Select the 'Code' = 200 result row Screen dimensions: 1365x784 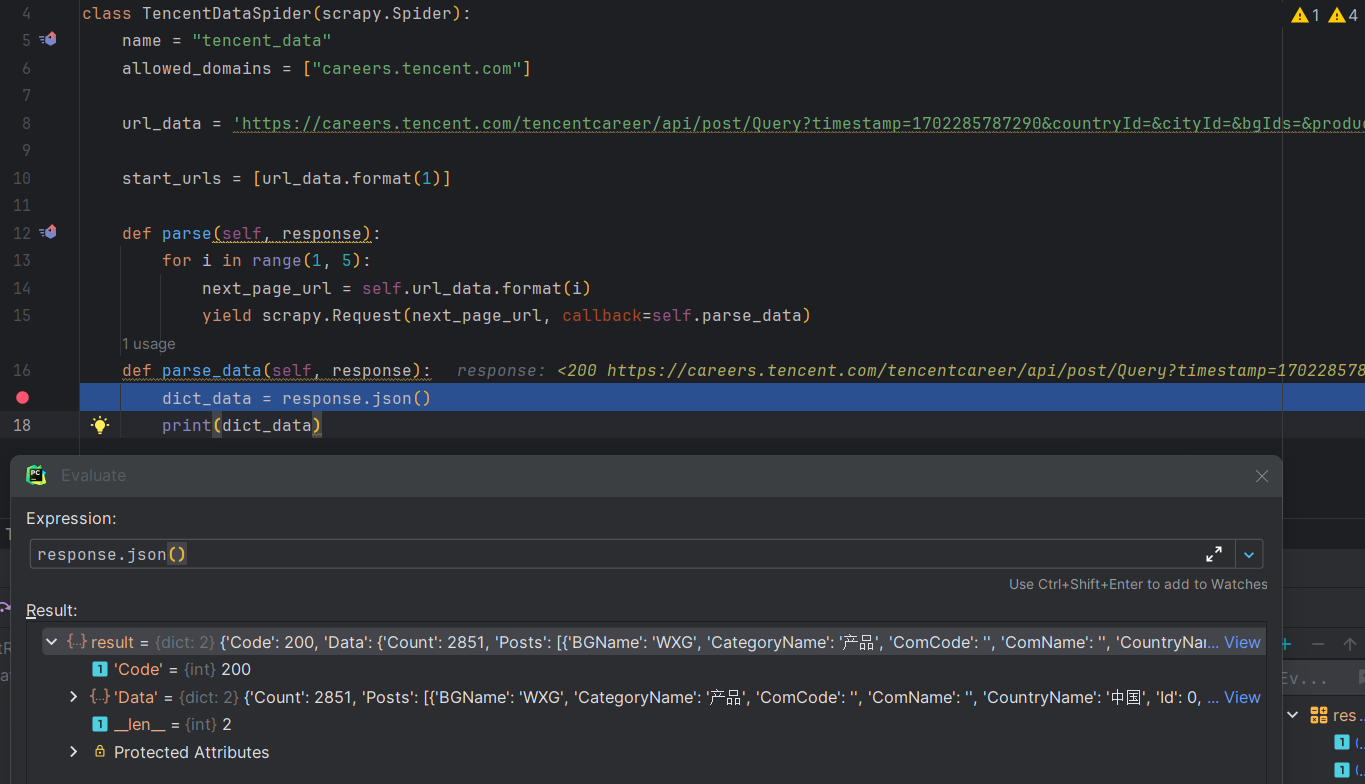click(654, 670)
